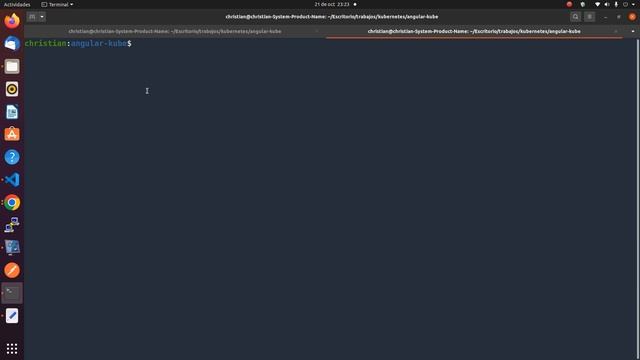This screenshot has height=360, width=640.
Task: Open a new terminal tab button
Action: [x=32, y=17]
